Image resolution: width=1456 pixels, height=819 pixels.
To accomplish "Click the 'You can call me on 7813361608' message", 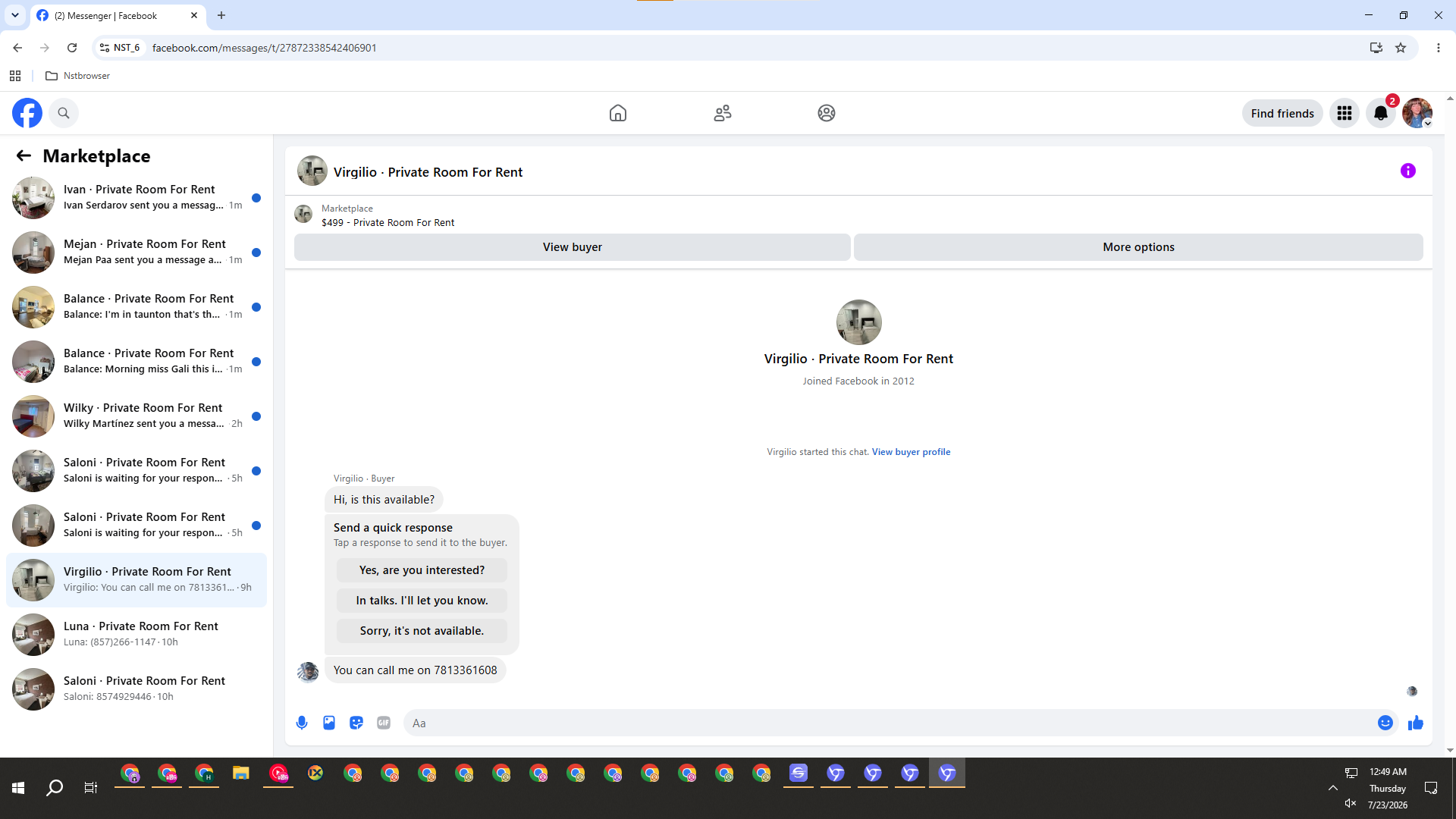I will [x=415, y=670].
